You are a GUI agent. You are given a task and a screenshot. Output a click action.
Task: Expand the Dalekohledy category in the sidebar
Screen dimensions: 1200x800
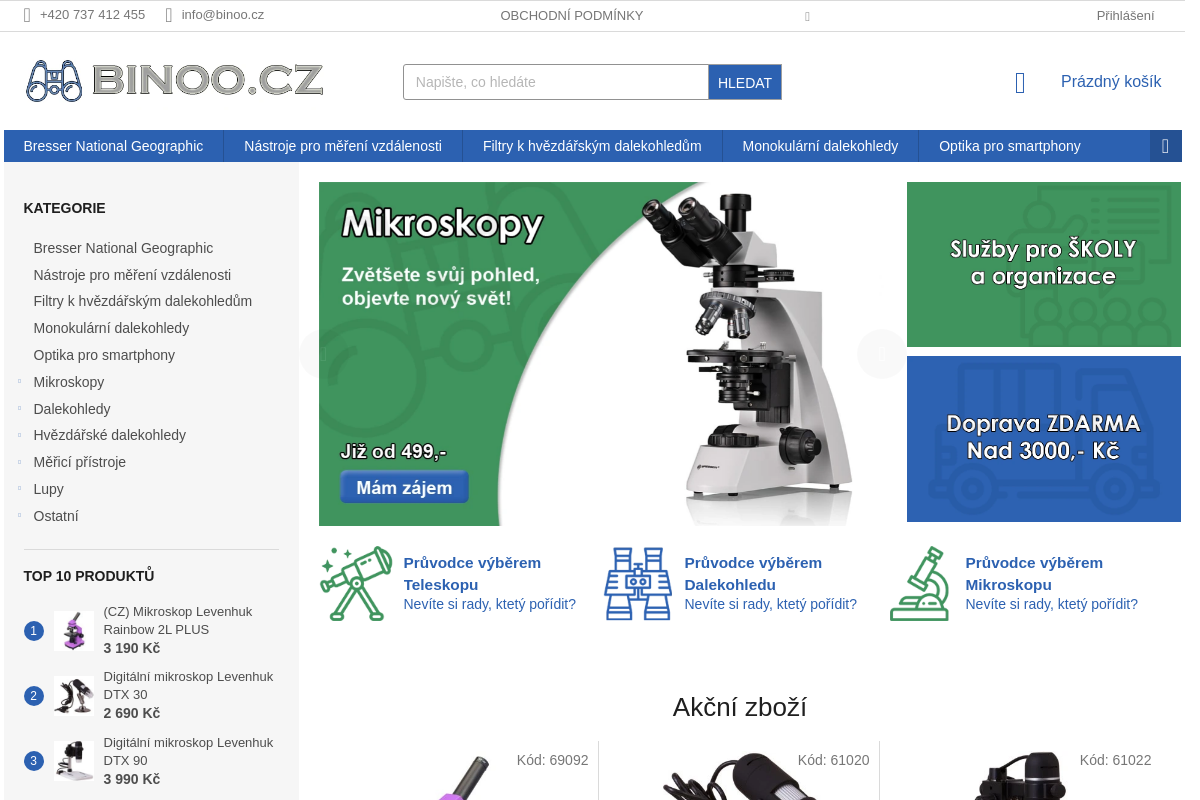tap(17, 408)
